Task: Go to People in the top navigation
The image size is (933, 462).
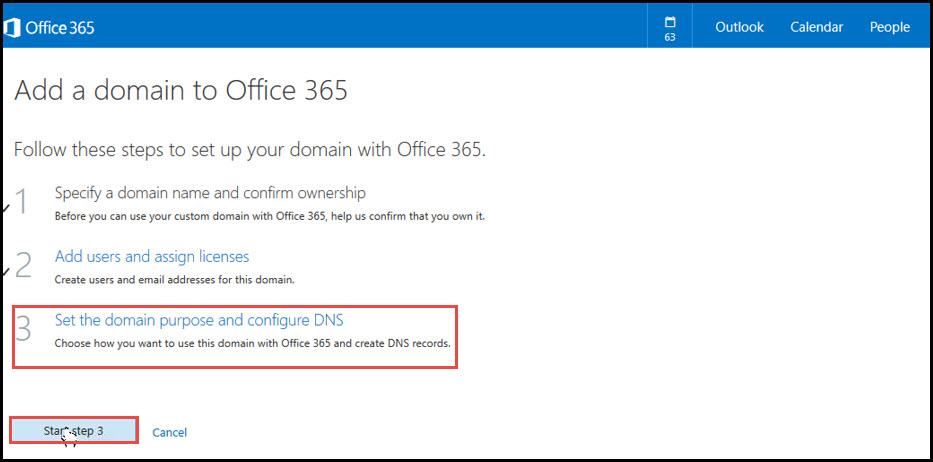Action: (x=890, y=27)
